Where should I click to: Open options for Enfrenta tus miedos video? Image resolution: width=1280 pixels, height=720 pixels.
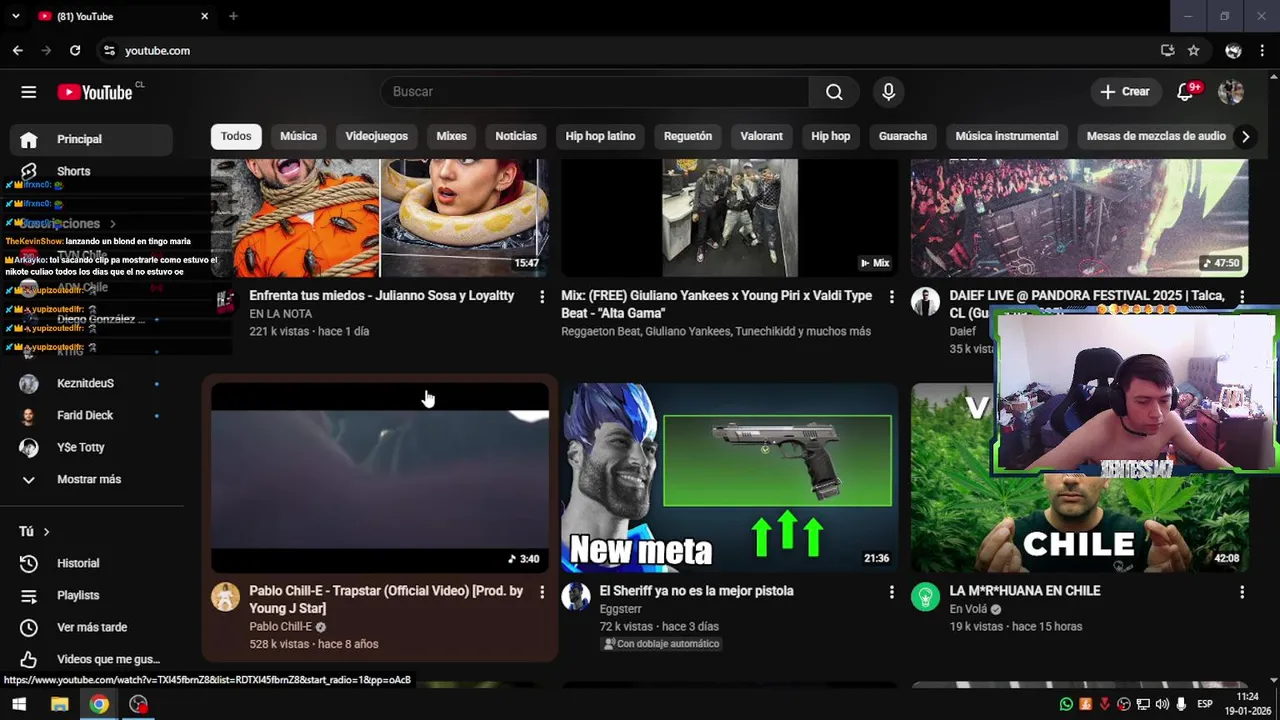click(x=542, y=297)
